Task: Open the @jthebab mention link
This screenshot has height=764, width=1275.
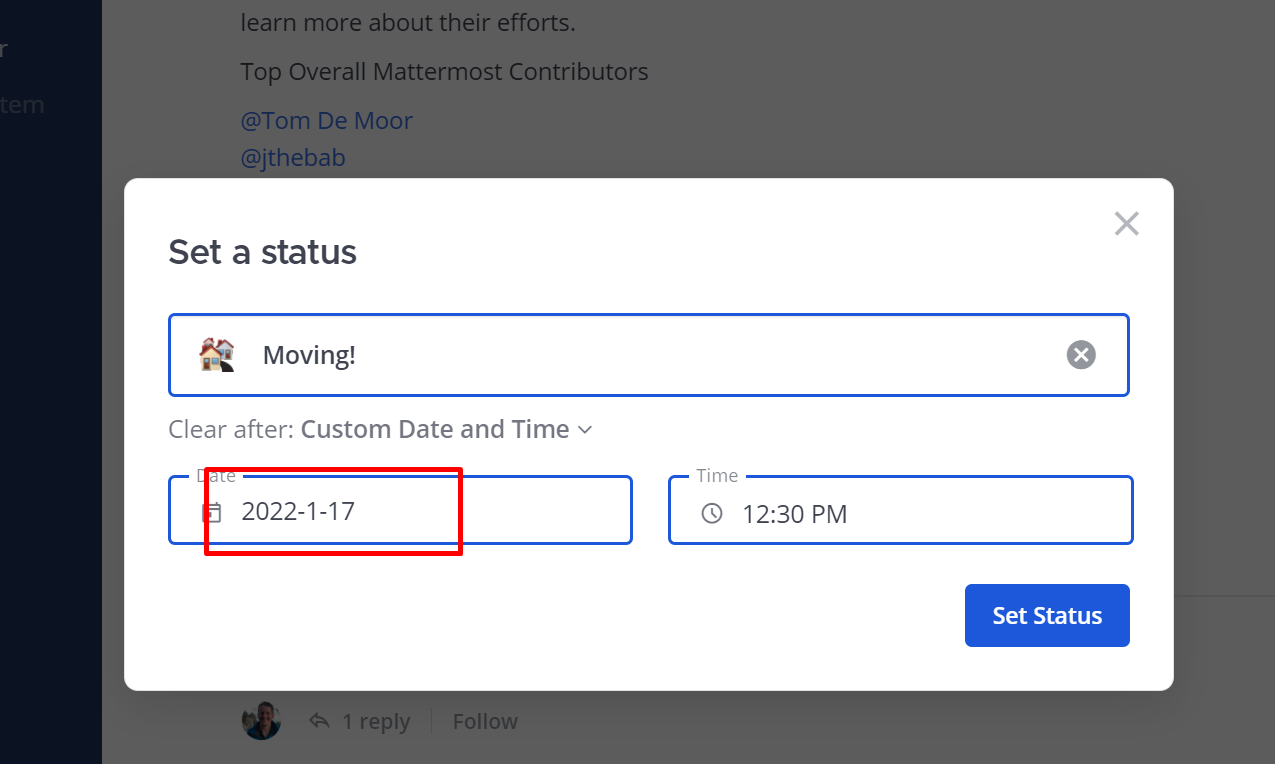Action: (293, 157)
